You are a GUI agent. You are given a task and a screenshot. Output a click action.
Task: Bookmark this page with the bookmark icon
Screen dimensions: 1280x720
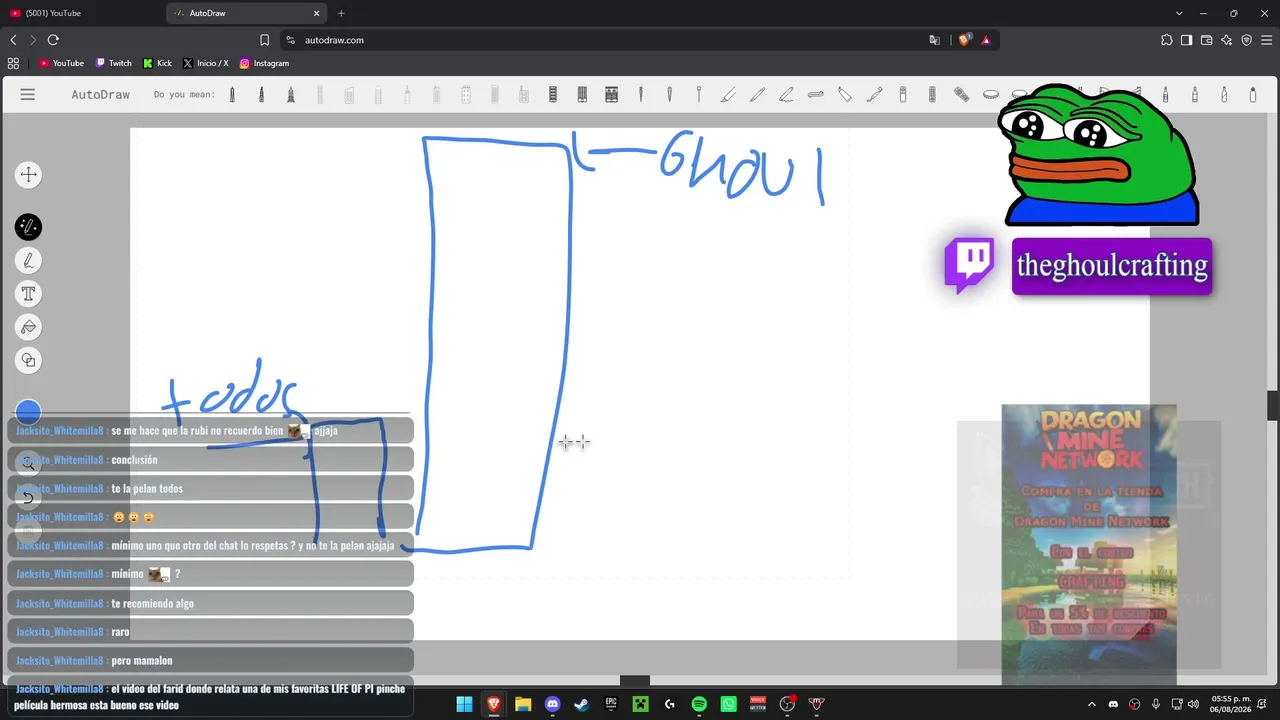click(264, 40)
